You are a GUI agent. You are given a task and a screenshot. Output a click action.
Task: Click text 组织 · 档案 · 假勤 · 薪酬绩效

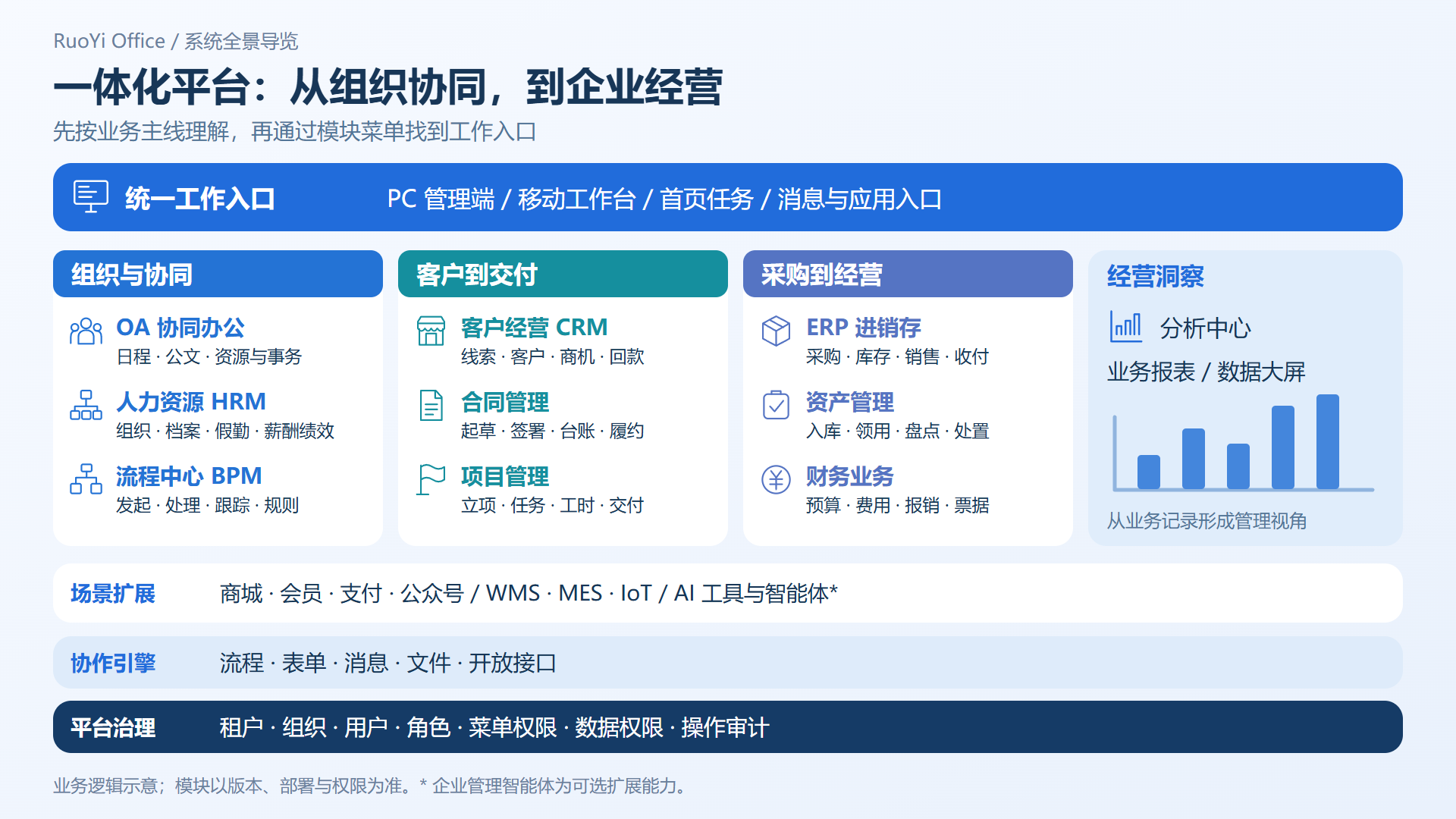tap(225, 431)
